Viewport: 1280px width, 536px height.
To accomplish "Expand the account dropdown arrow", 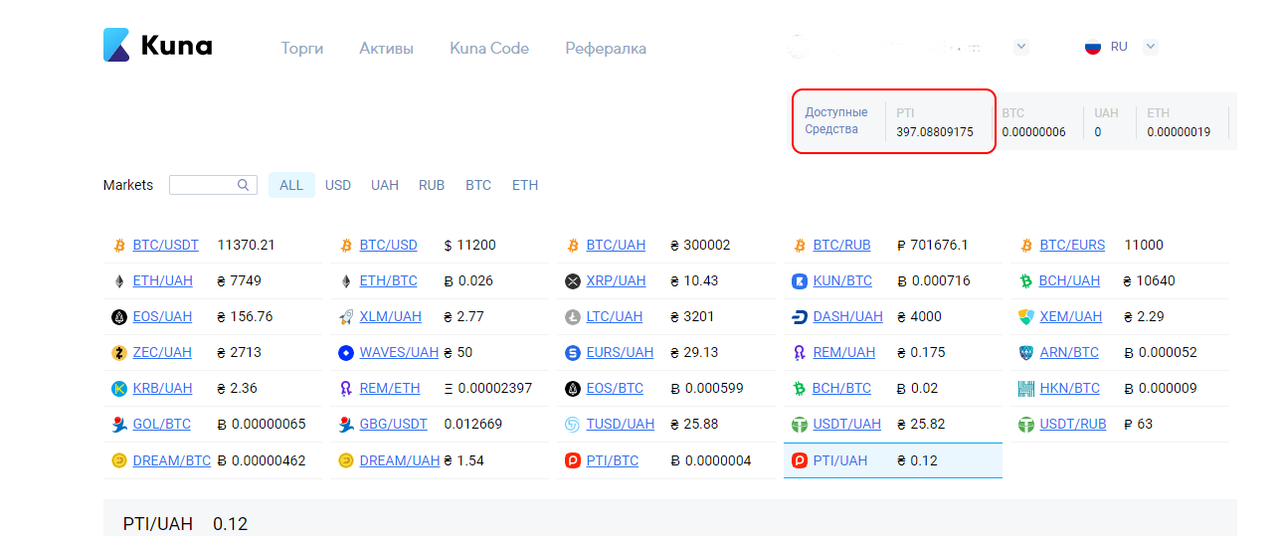I will point(1021,47).
